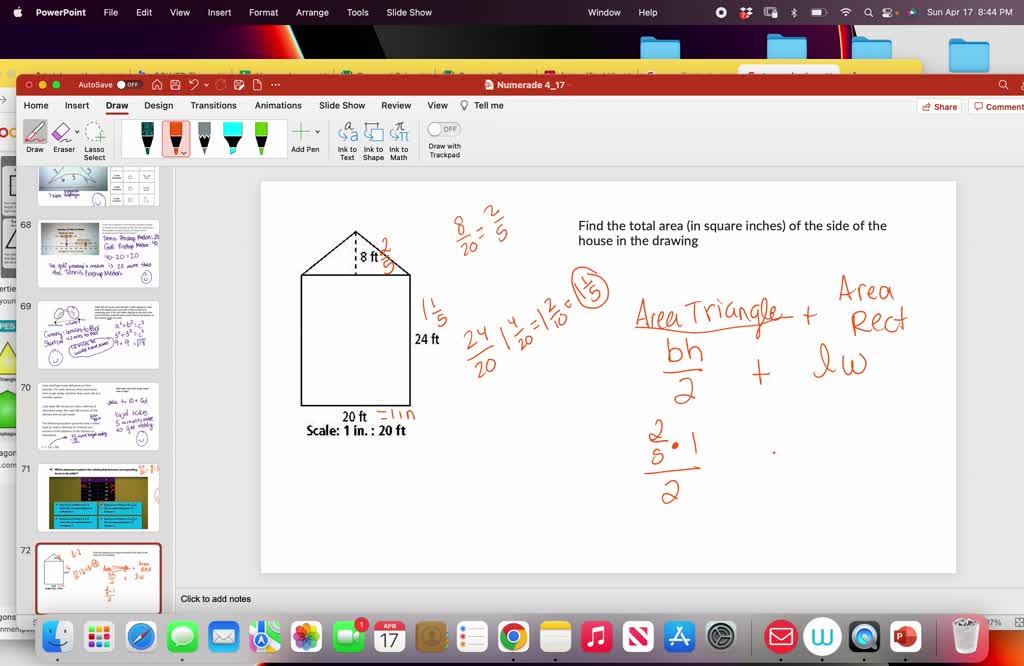Open the orange pen thickness dropdown
Image resolution: width=1024 pixels, height=666 pixels.
click(182, 152)
